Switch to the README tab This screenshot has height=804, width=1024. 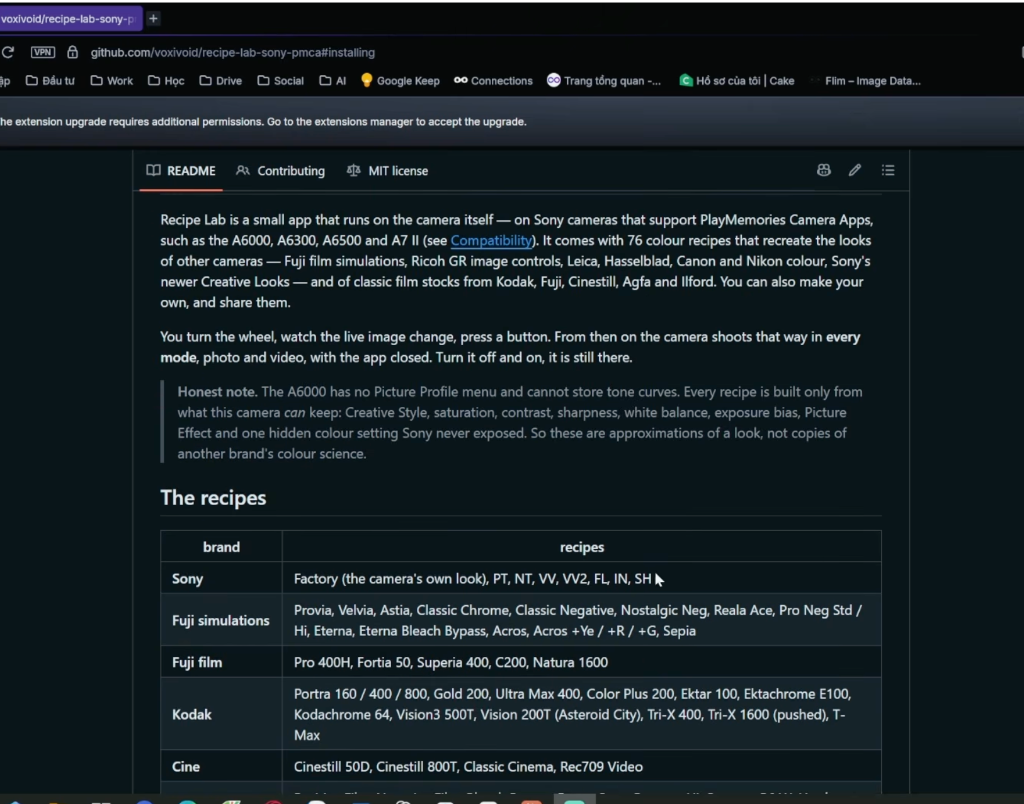pos(181,171)
